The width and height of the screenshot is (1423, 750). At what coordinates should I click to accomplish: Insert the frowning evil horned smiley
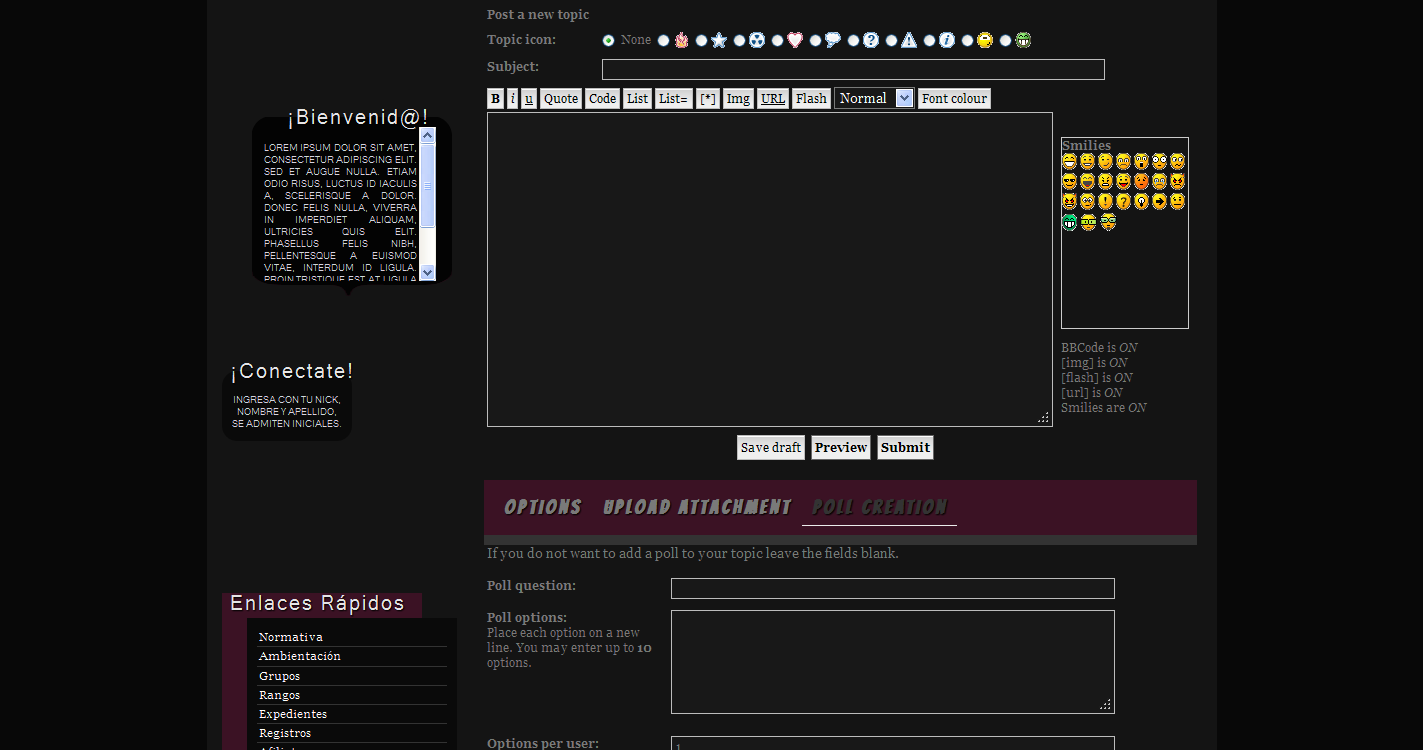[x=1177, y=181]
